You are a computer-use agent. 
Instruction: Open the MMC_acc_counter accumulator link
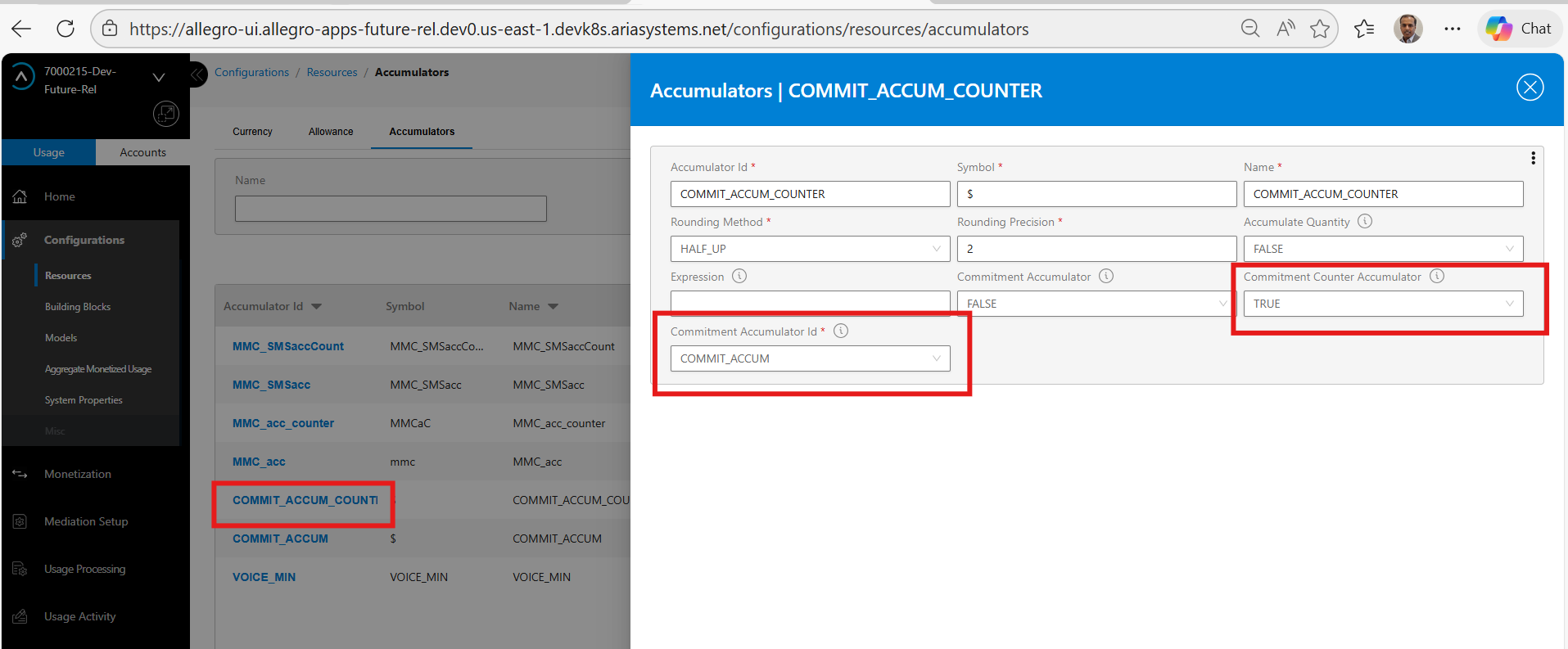coord(283,423)
